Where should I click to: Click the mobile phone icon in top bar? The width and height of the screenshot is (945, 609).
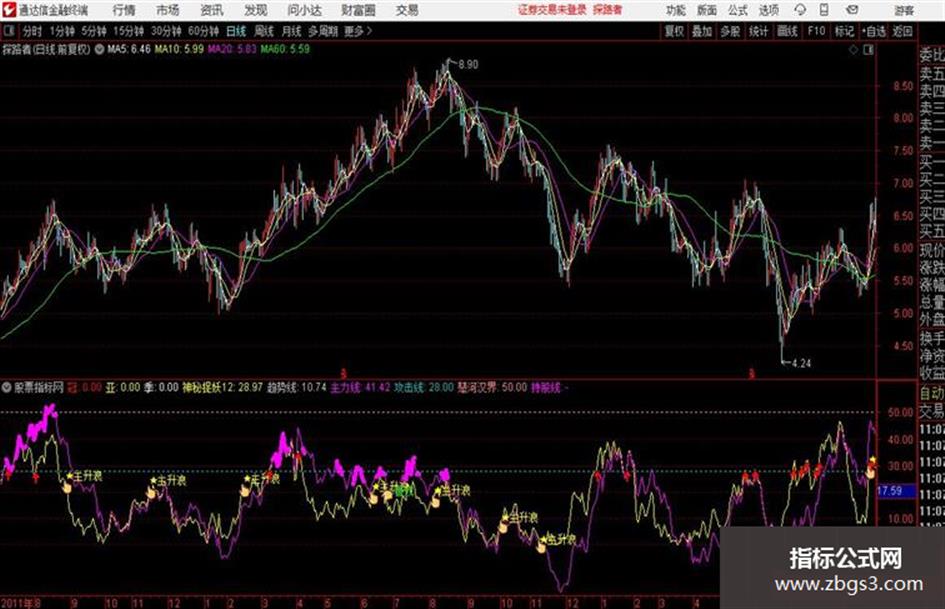pos(824,10)
